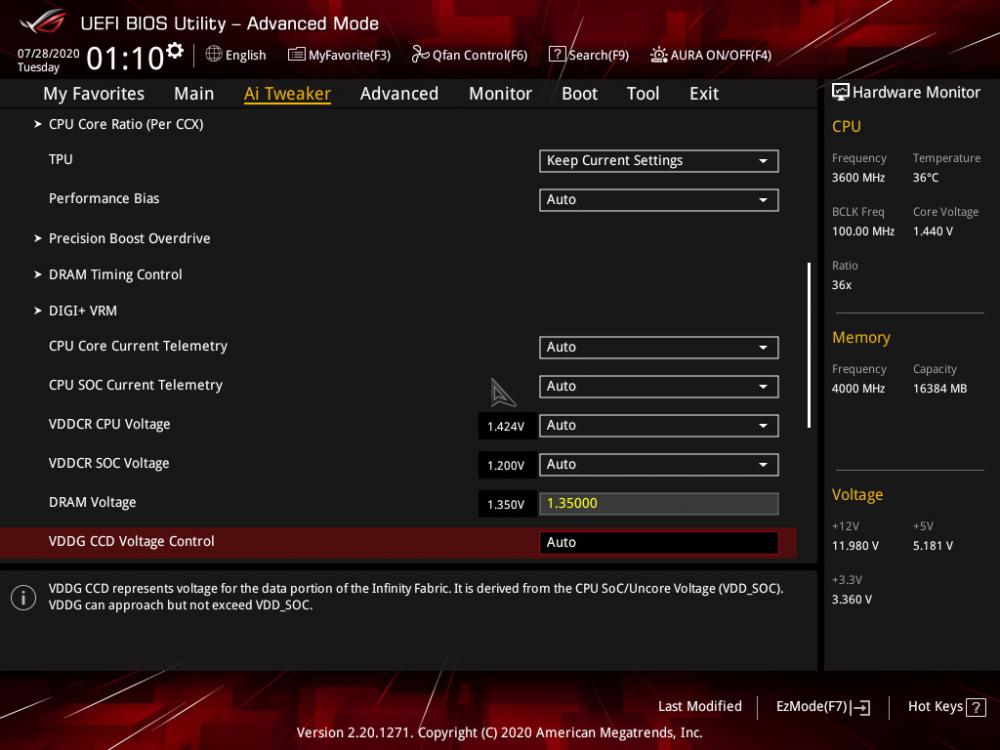
Task: Click the Hot Keys question mark icon
Action: tap(976, 707)
